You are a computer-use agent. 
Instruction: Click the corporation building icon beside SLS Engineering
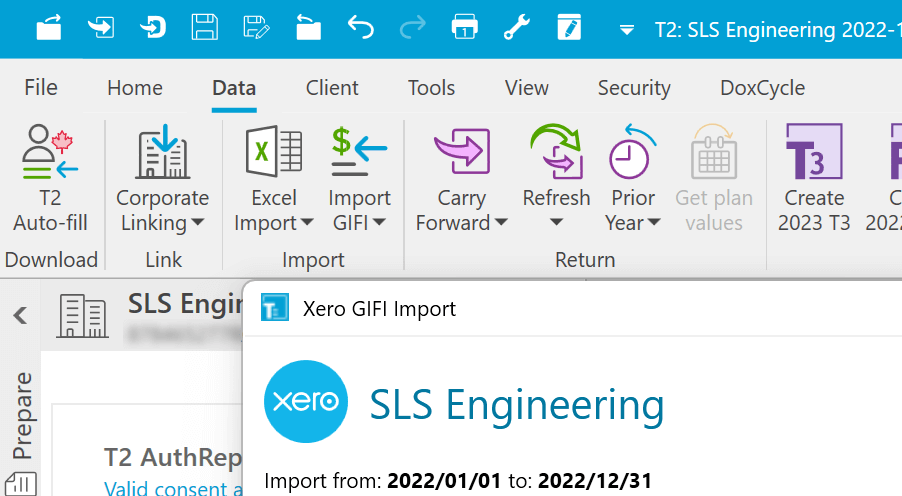coord(82,315)
